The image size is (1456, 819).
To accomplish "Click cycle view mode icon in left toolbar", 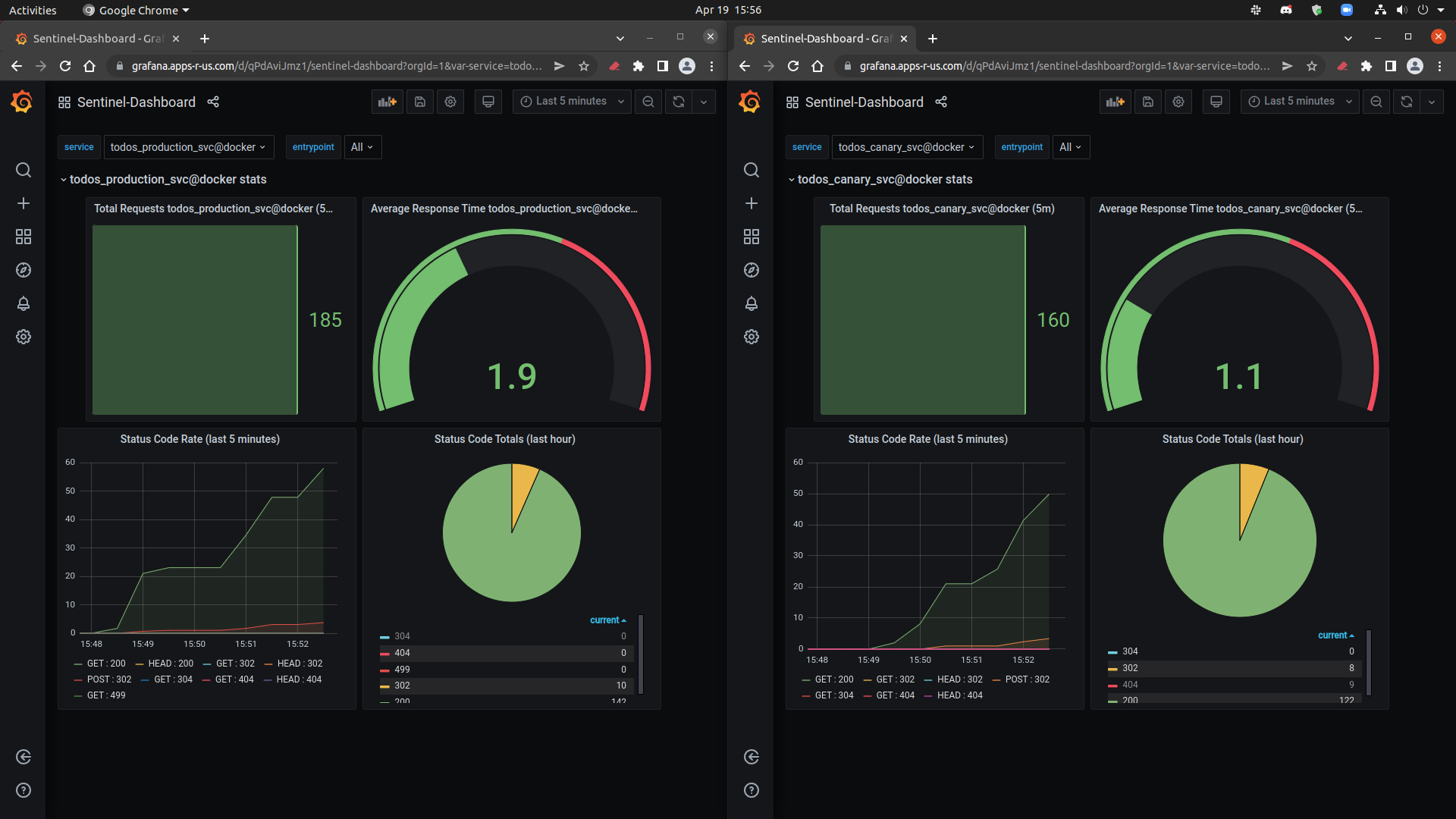I will click(x=488, y=102).
